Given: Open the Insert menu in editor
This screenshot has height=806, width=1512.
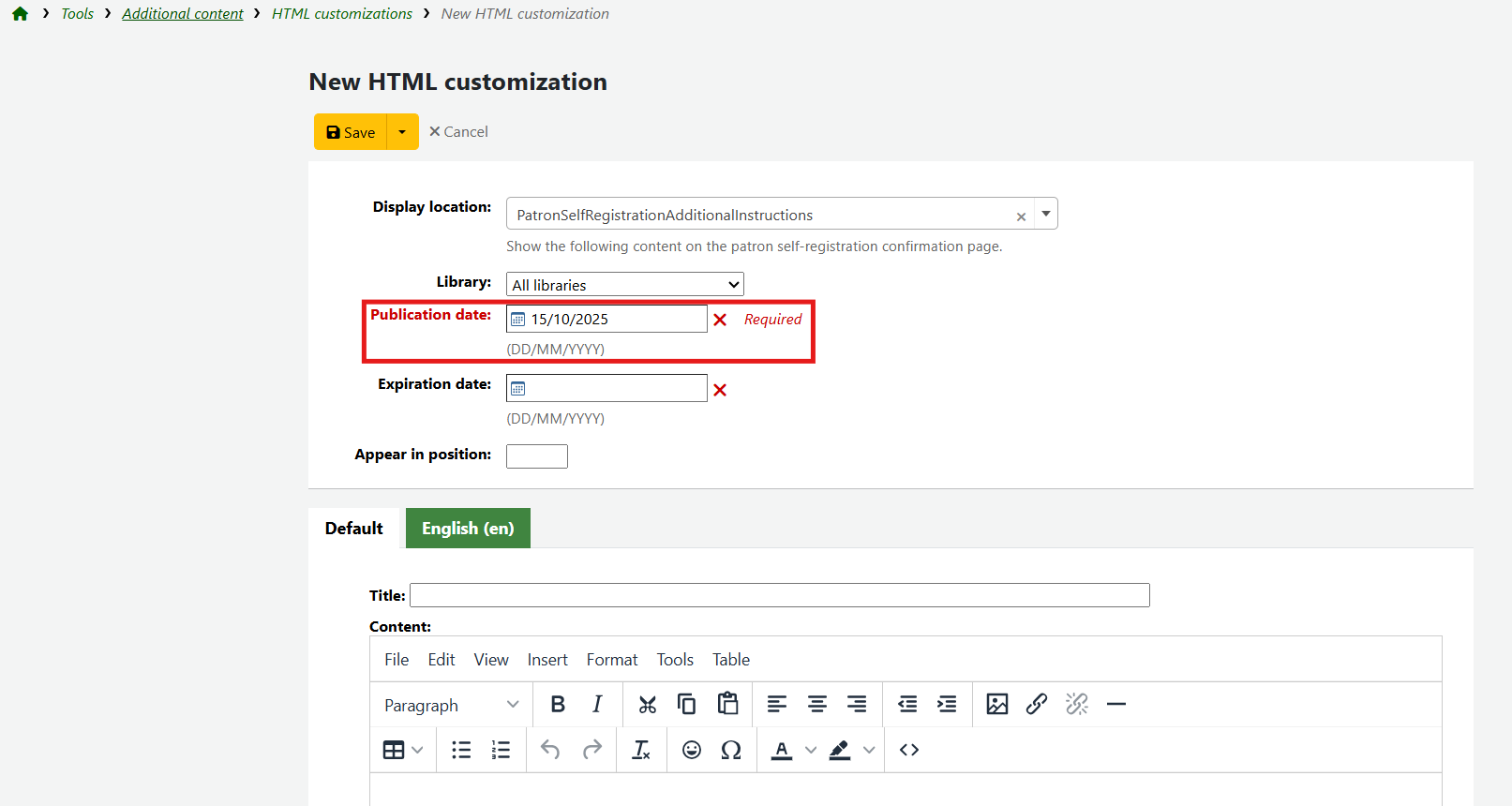Looking at the screenshot, I should (x=547, y=660).
